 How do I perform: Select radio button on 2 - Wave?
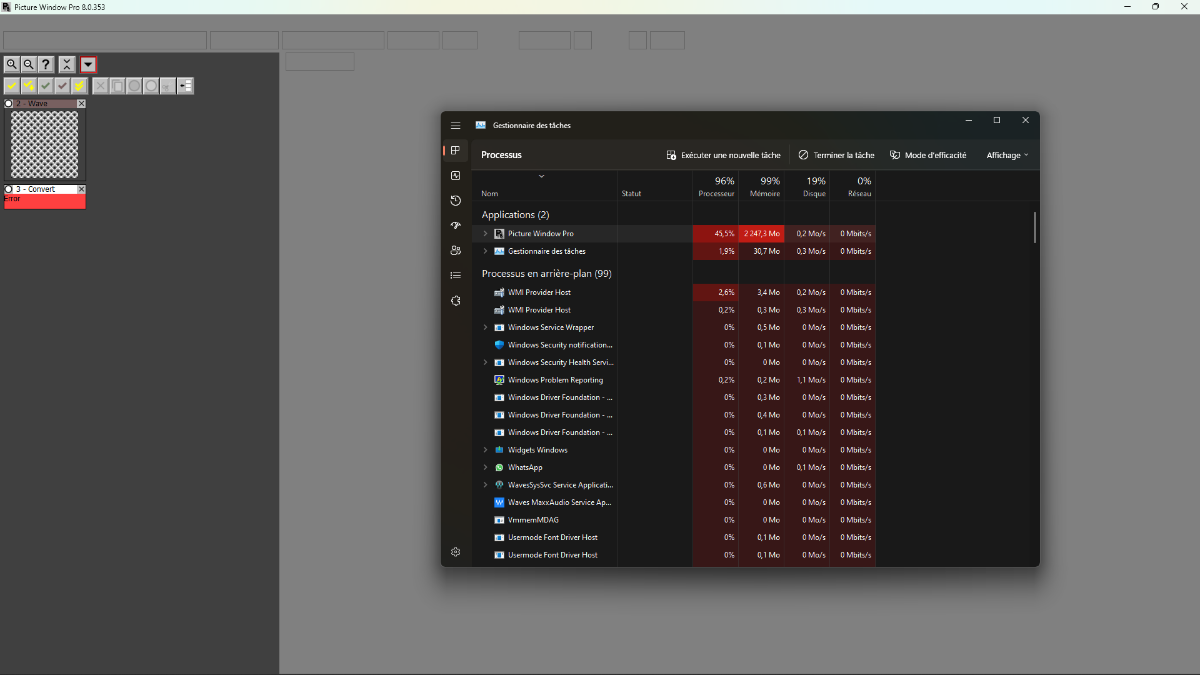point(9,104)
